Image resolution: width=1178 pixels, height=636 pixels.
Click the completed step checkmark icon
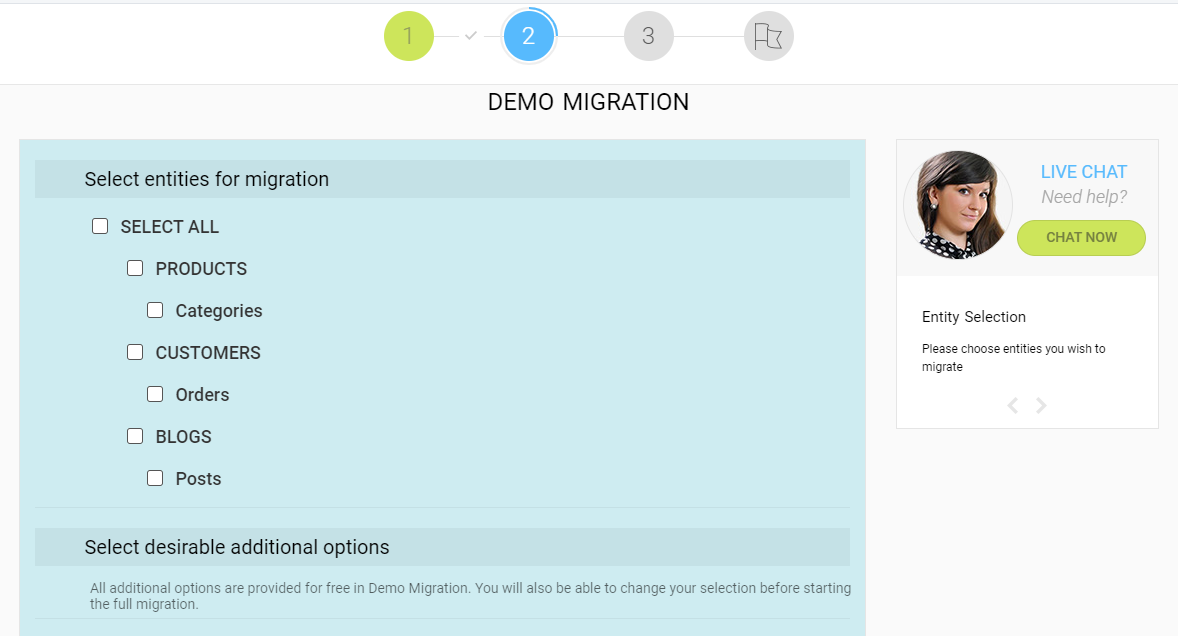pyautogui.click(x=471, y=35)
